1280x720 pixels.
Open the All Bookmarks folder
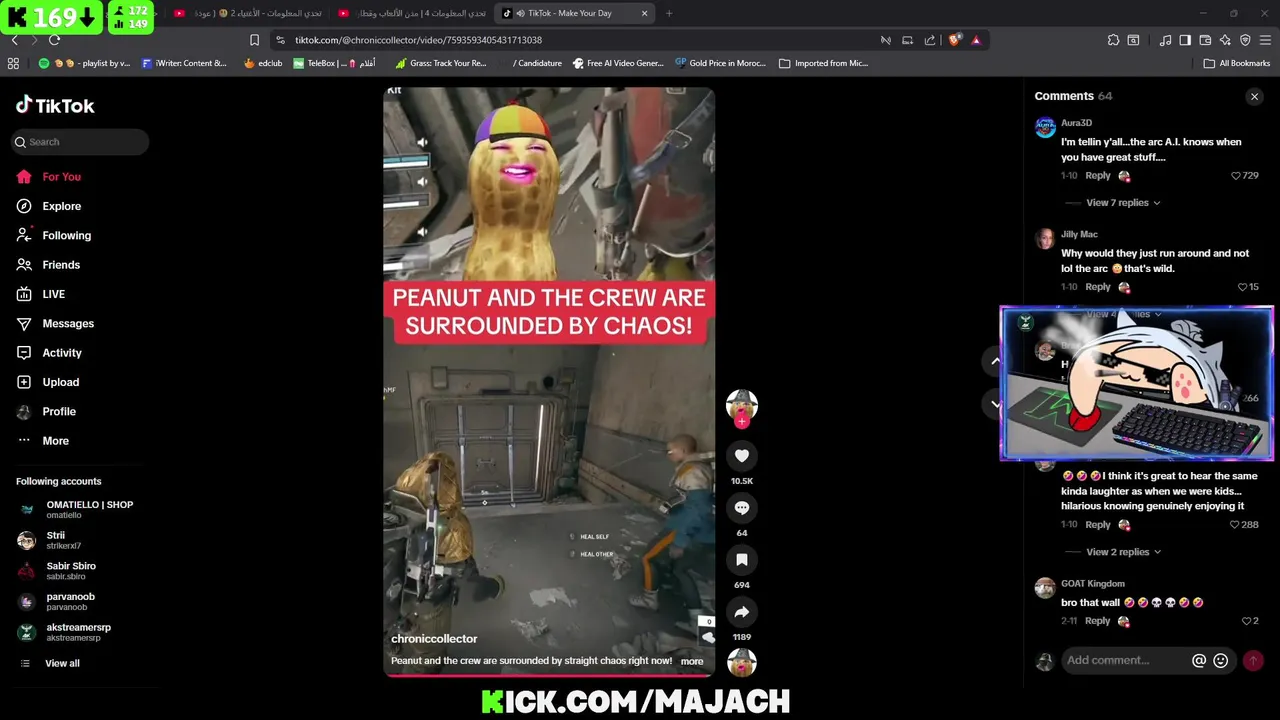1237,63
